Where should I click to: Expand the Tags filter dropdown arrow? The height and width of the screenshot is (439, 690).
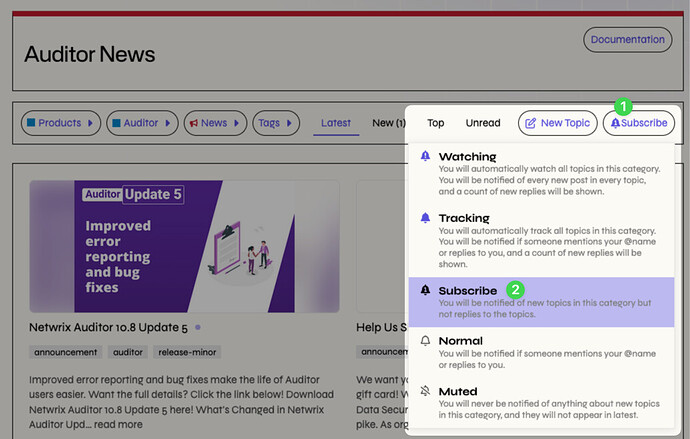(289, 123)
